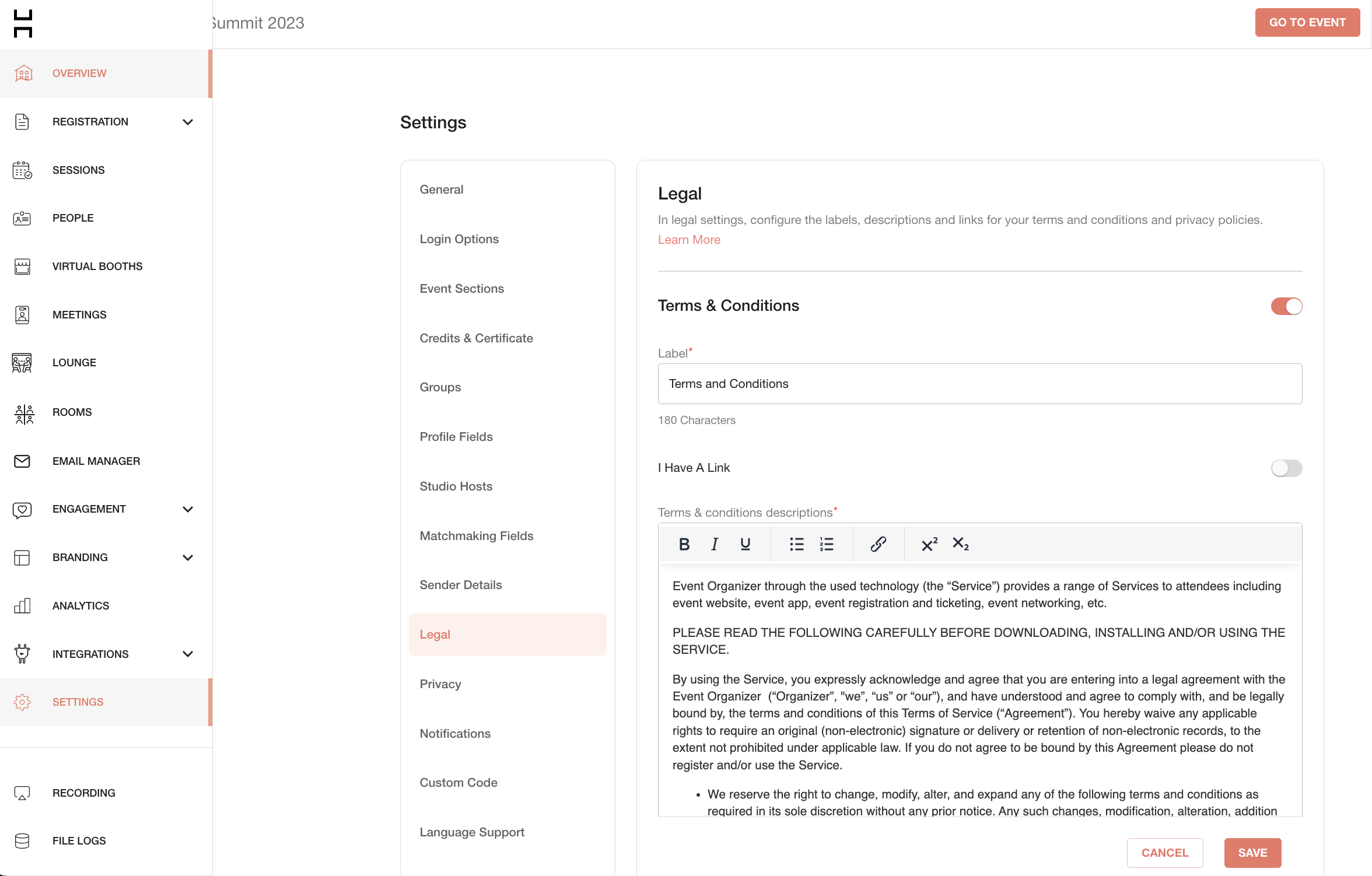Apply superscript formatting
Image resolution: width=1372 pixels, height=876 pixels.
coord(929,544)
